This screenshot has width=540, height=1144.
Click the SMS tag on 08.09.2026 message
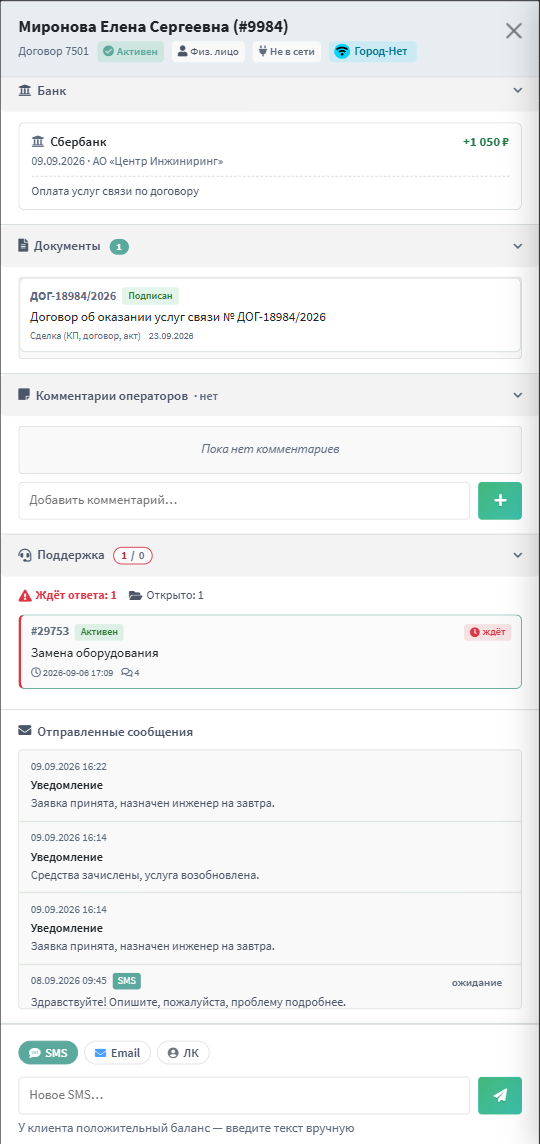127,981
